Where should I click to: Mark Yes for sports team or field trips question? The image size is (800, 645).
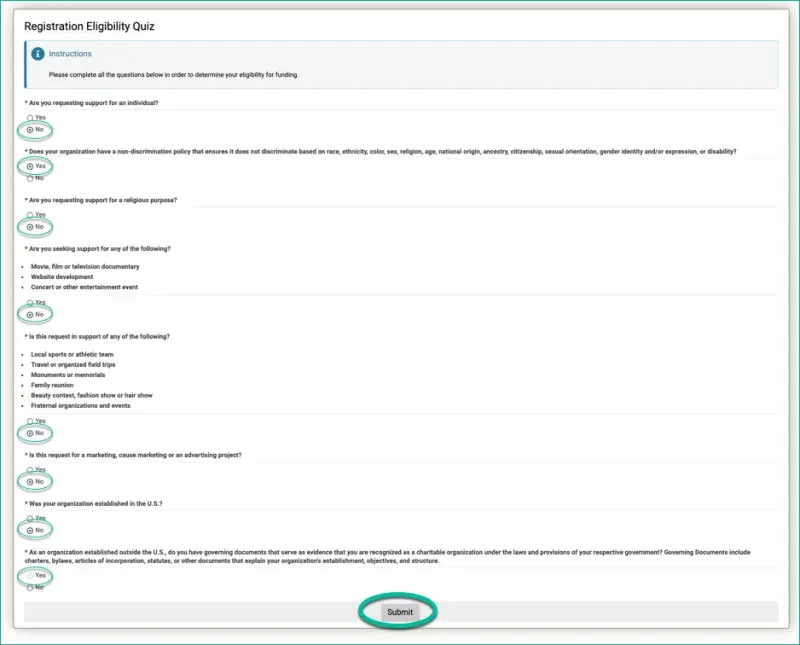[x=30, y=421]
